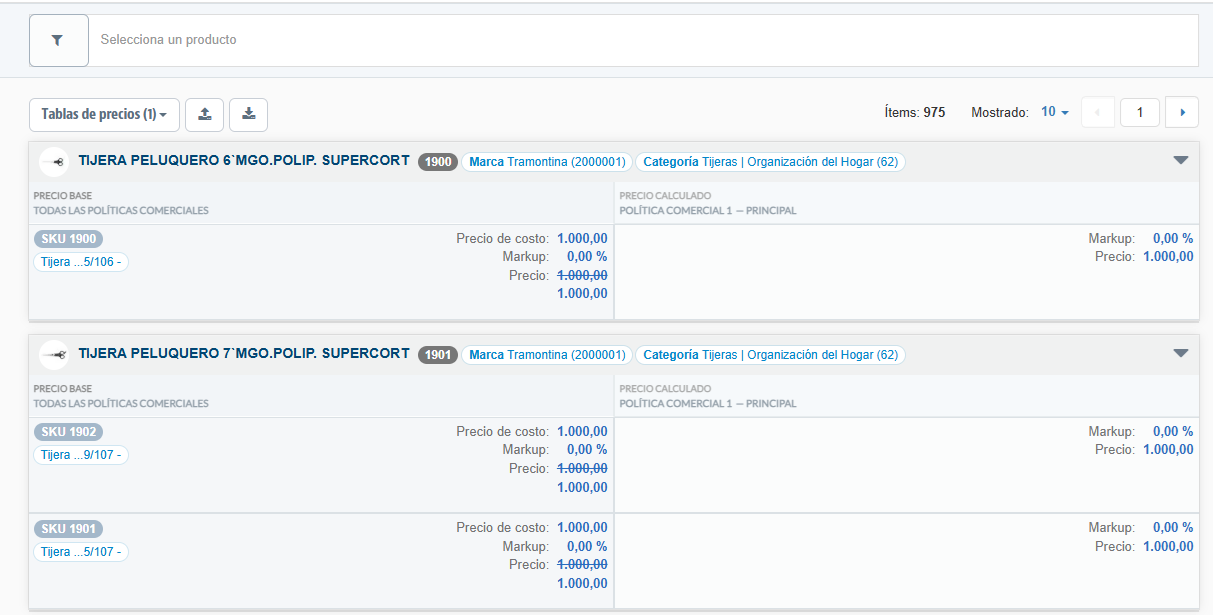Open thumbnail of the 6` scissors product
1213x615 pixels.
click(53, 161)
